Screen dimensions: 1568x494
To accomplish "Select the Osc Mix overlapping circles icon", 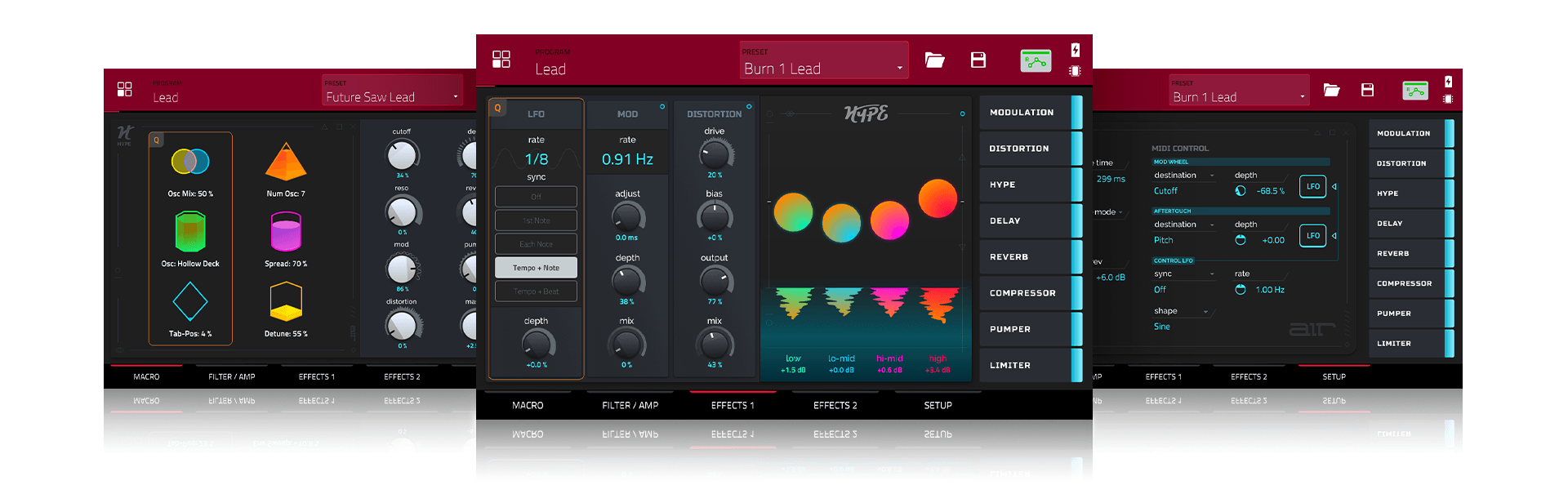I will coord(190,162).
